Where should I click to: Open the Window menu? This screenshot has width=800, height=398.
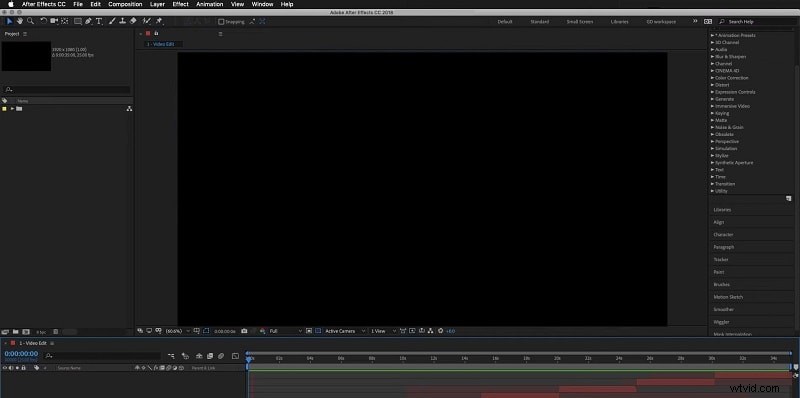point(262,4)
